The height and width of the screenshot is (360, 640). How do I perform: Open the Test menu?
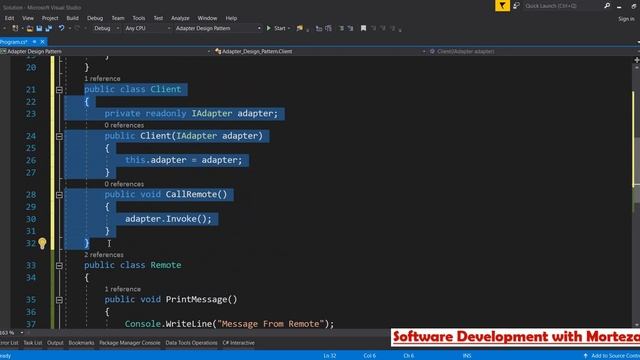point(158,18)
